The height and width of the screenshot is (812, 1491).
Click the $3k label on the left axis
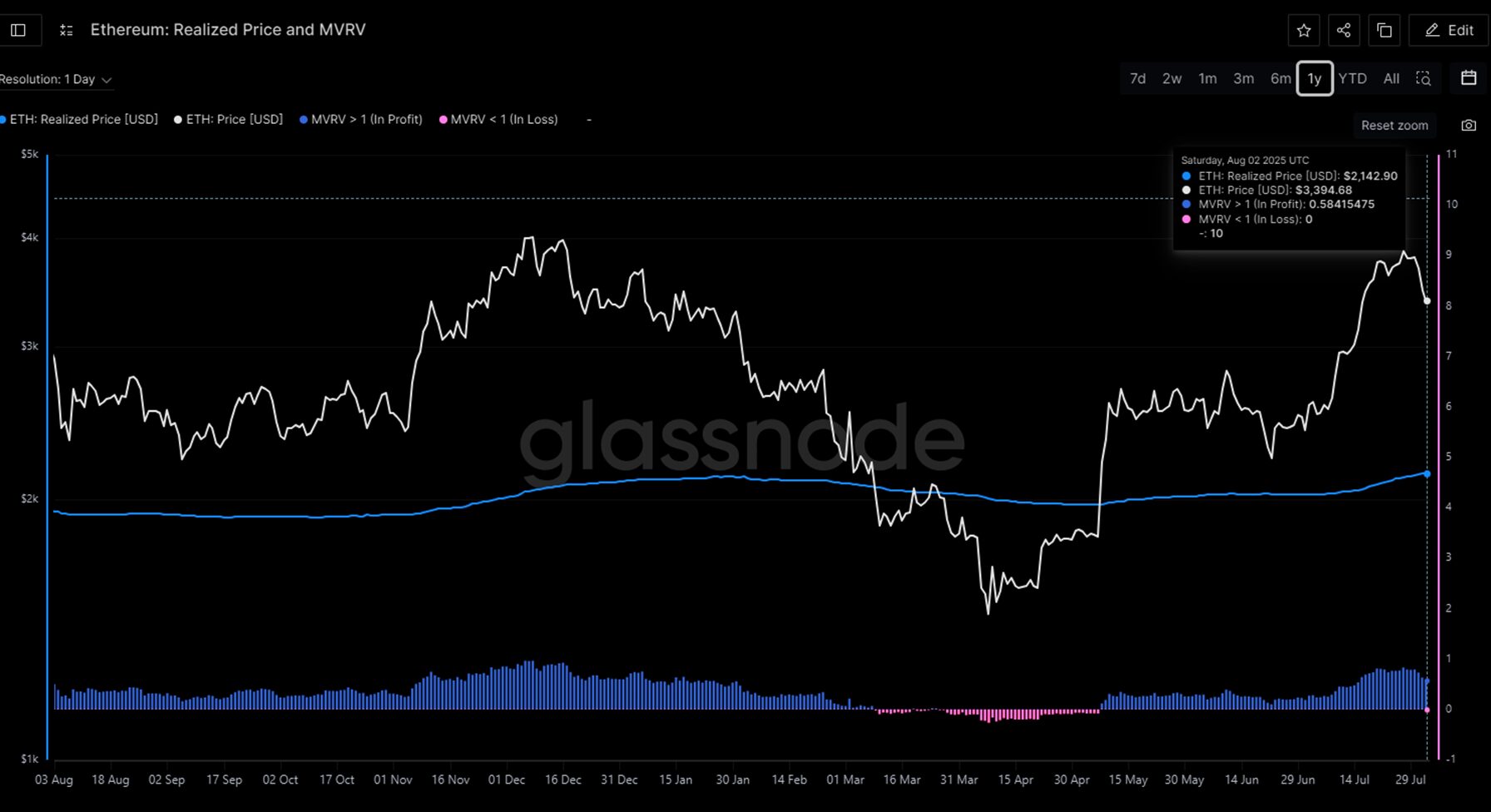30,345
